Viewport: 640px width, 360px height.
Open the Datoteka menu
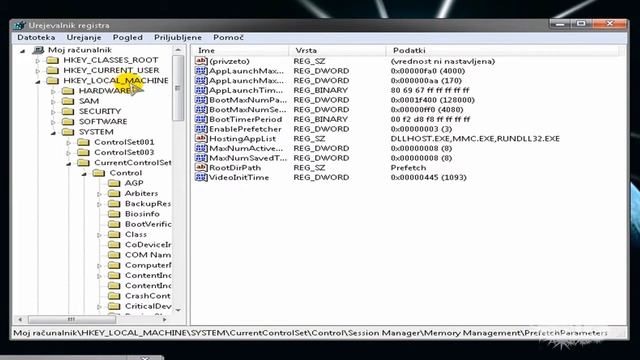coord(36,38)
